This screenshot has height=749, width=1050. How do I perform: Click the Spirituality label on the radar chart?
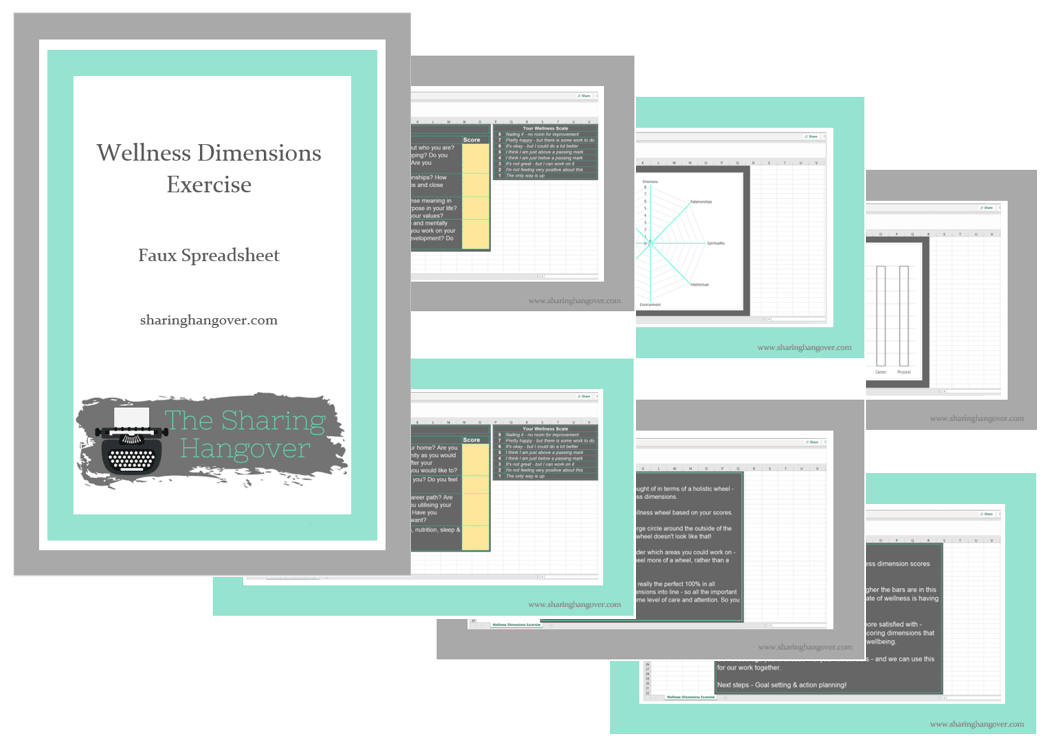(716, 243)
